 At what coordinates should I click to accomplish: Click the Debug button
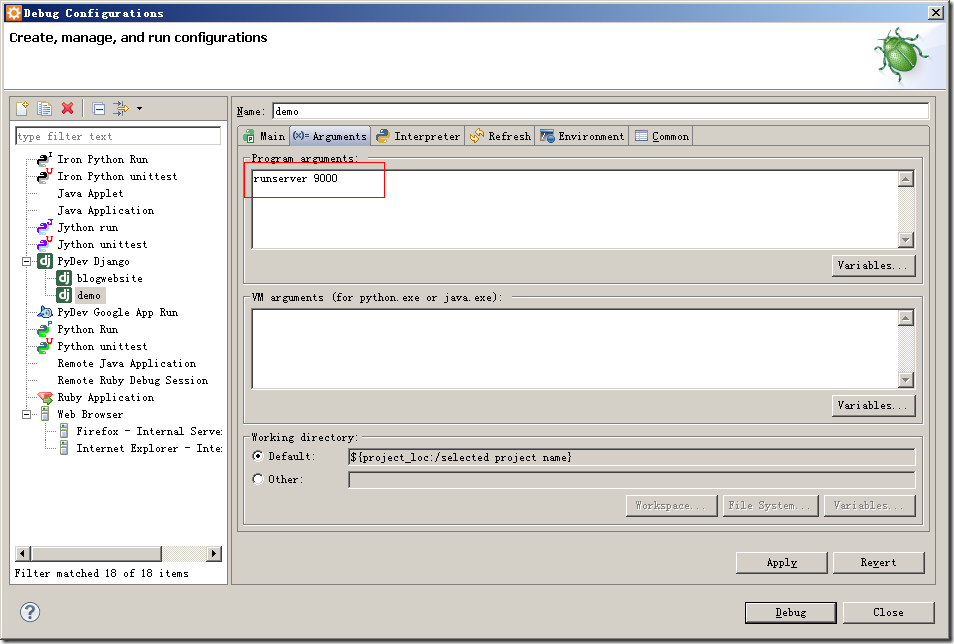click(790, 612)
